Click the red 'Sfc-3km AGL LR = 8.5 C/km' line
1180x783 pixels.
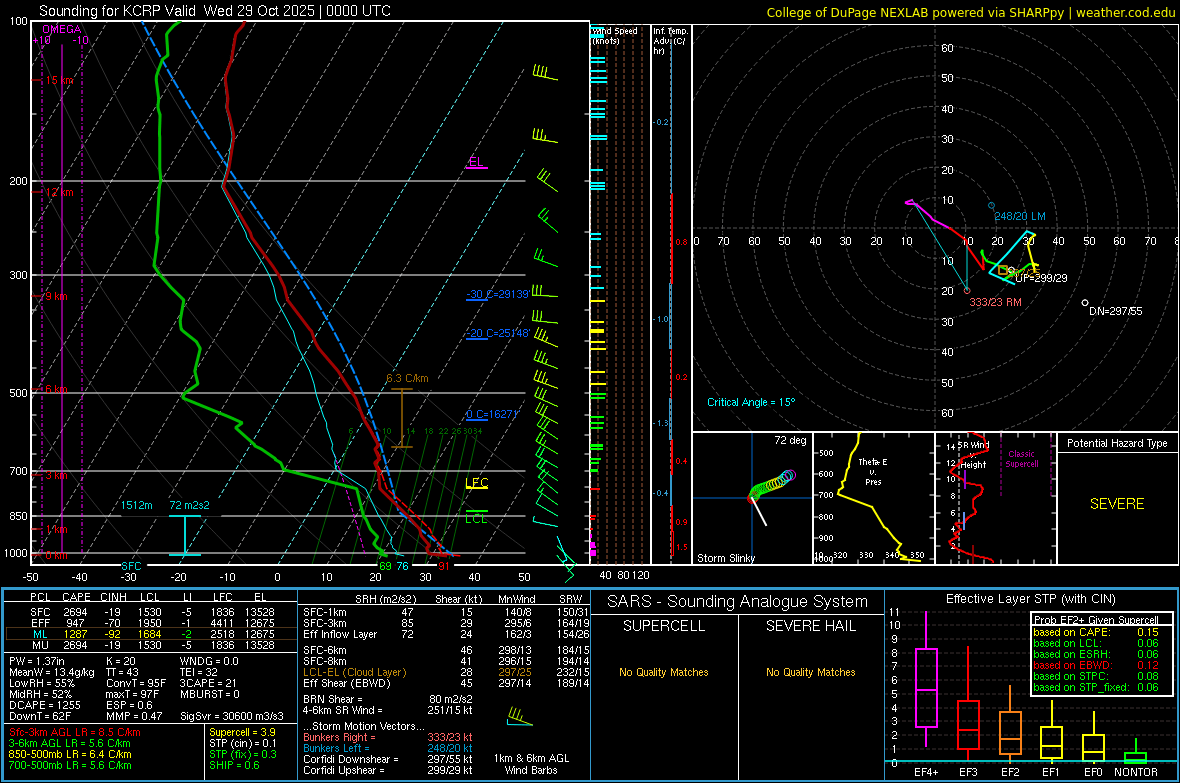tap(75, 732)
